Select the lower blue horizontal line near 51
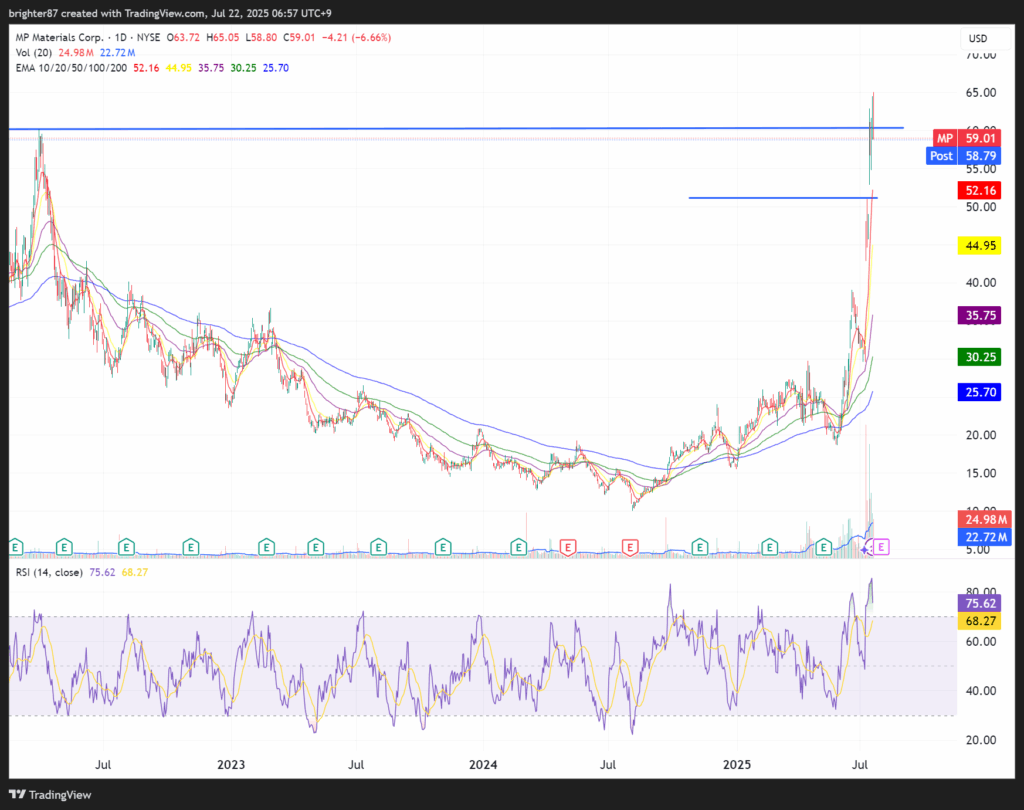 [x=783, y=197]
